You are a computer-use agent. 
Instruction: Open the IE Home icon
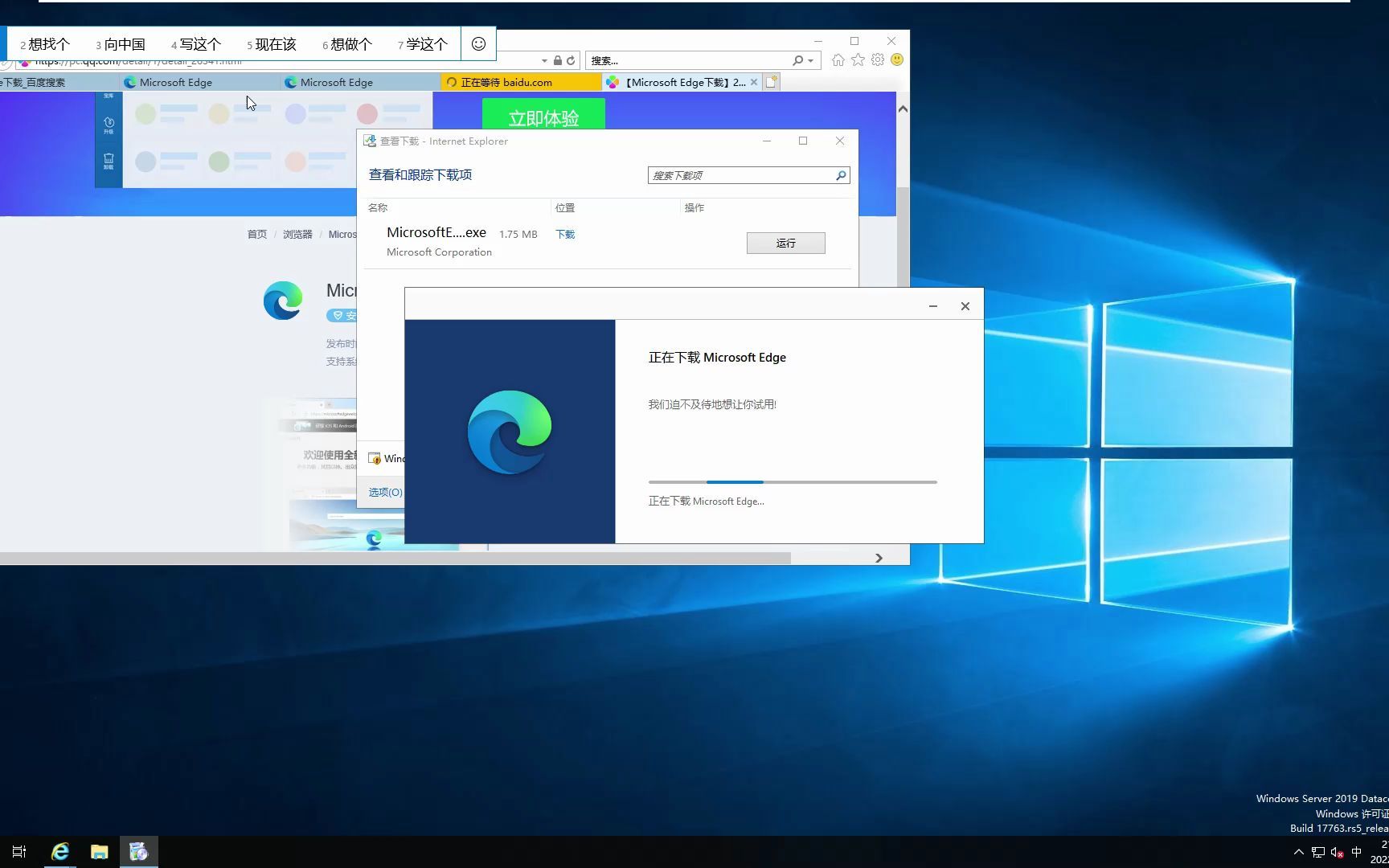(x=838, y=60)
